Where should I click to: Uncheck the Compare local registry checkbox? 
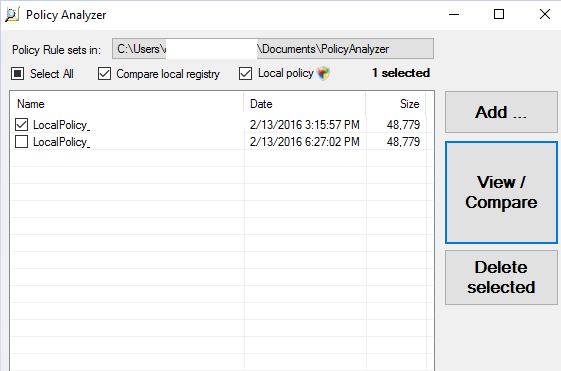click(104, 74)
